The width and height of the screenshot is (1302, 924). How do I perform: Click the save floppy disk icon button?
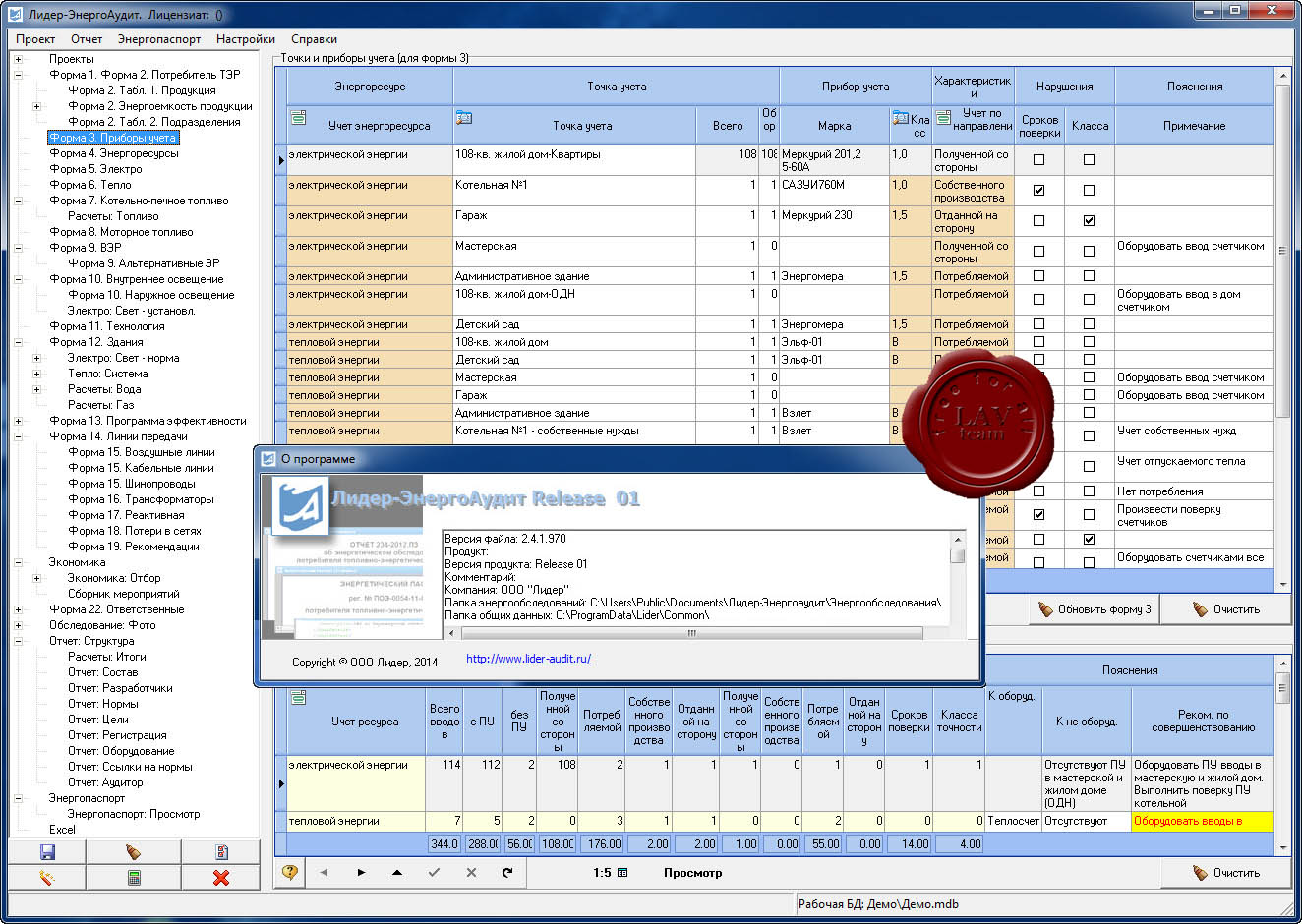pyautogui.click(x=46, y=852)
